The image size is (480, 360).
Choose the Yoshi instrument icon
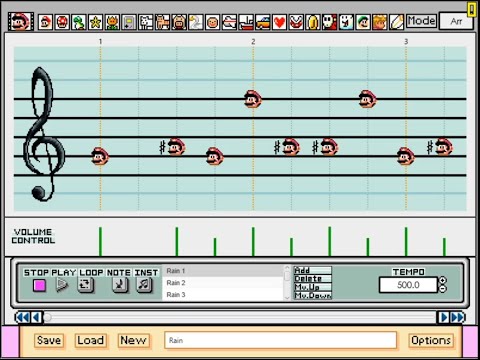point(79,22)
